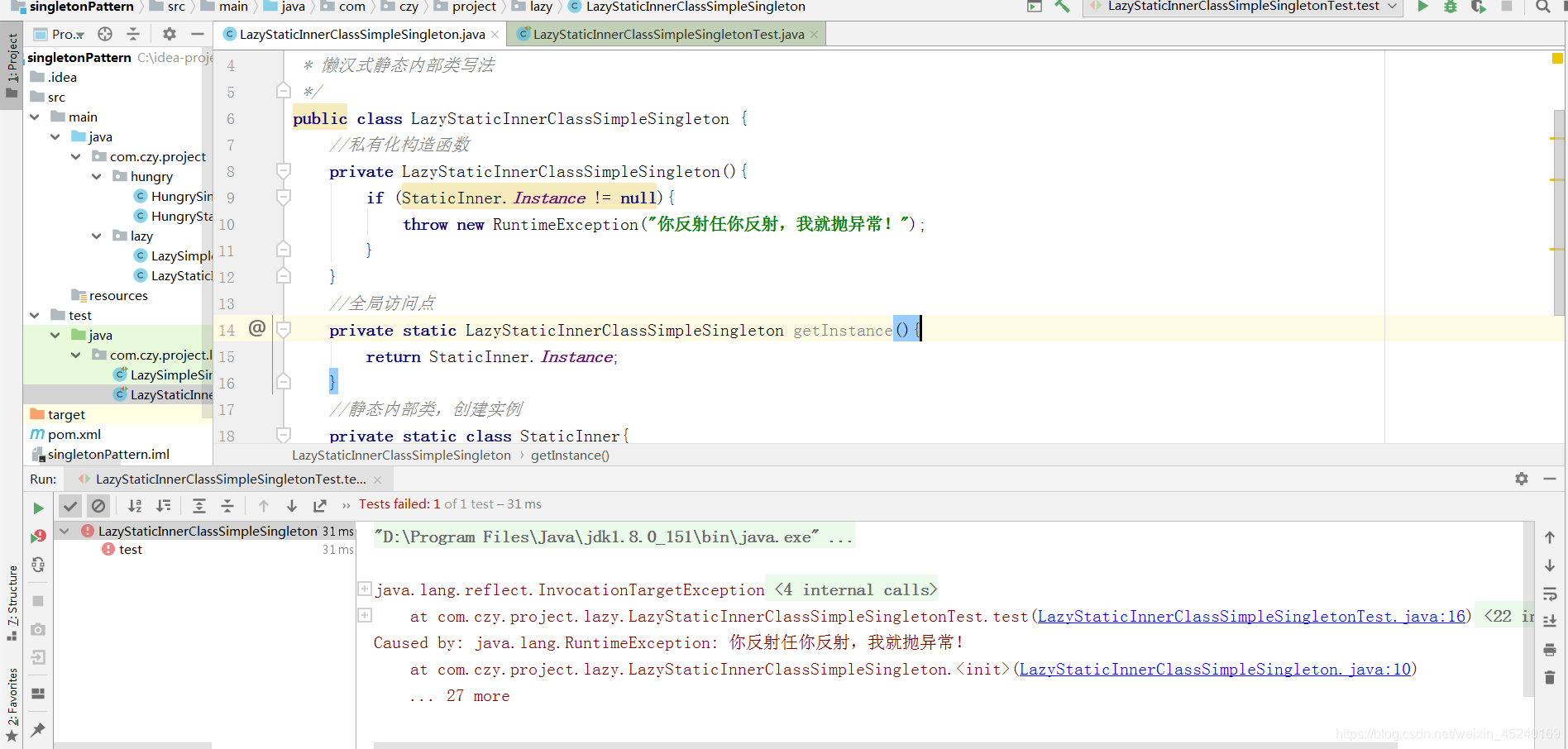Viewport: 1568px width, 749px height.
Task: Select the target folder in project tree
Action: [66, 415]
